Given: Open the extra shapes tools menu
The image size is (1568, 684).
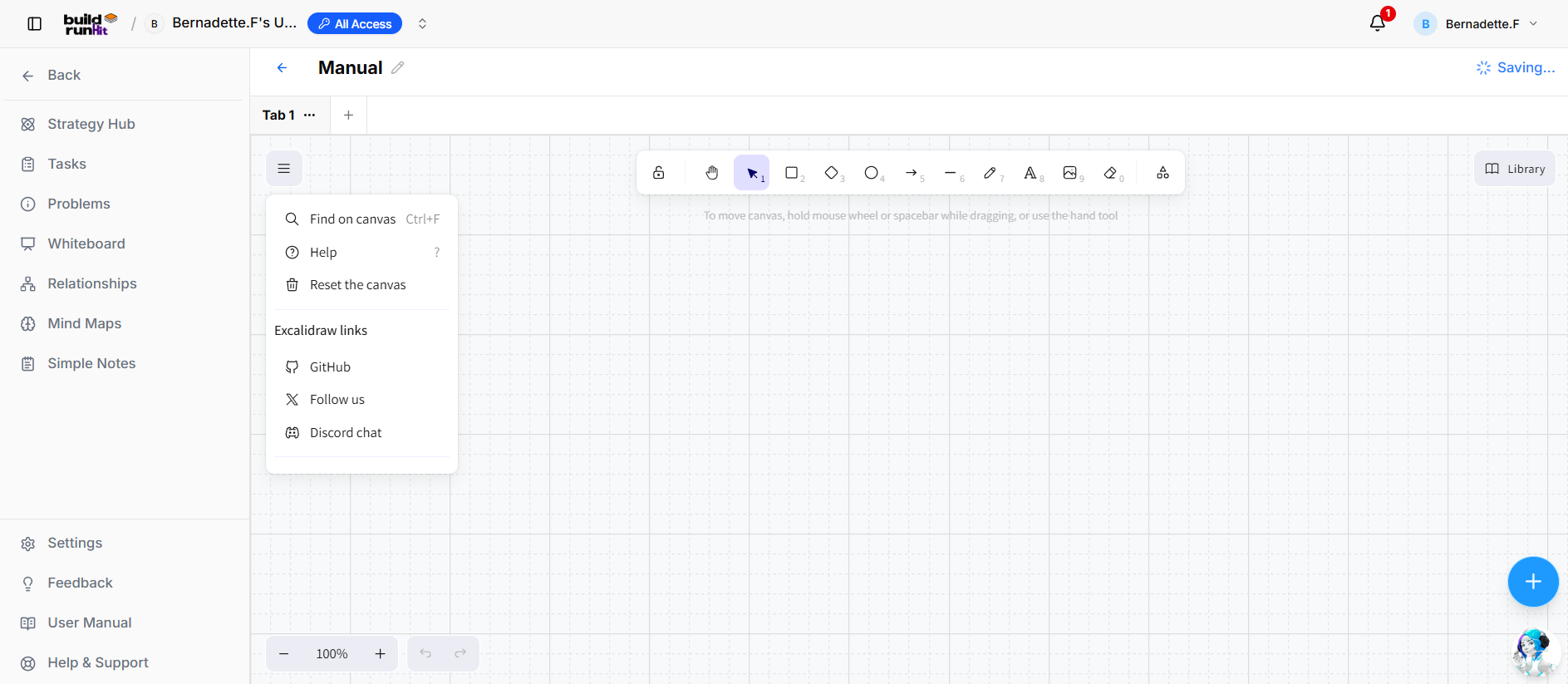Looking at the screenshot, I should [1162, 173].
